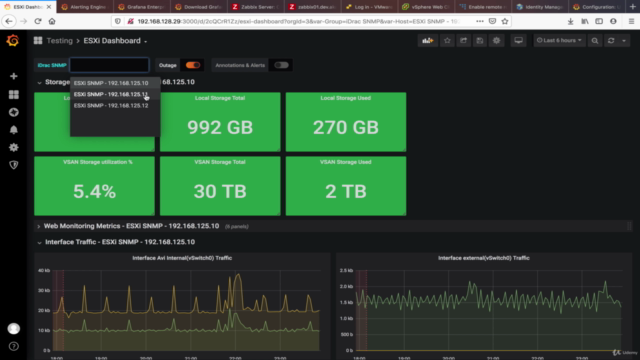The image size is (640, 360).
Task: Click the Add panel icon
Action: 428,40
